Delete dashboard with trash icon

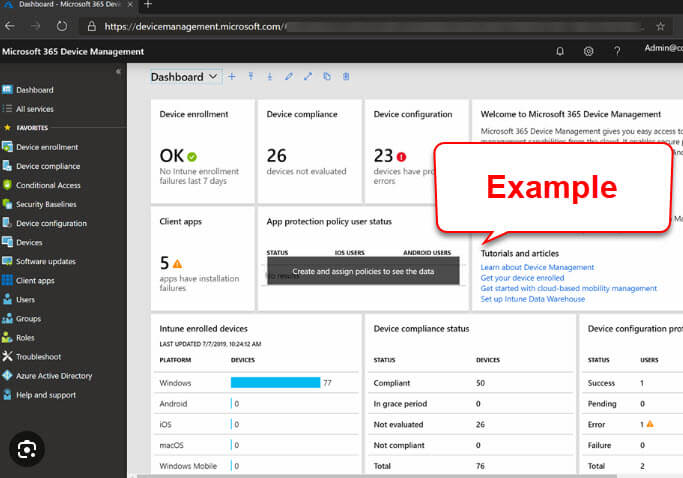346,77
